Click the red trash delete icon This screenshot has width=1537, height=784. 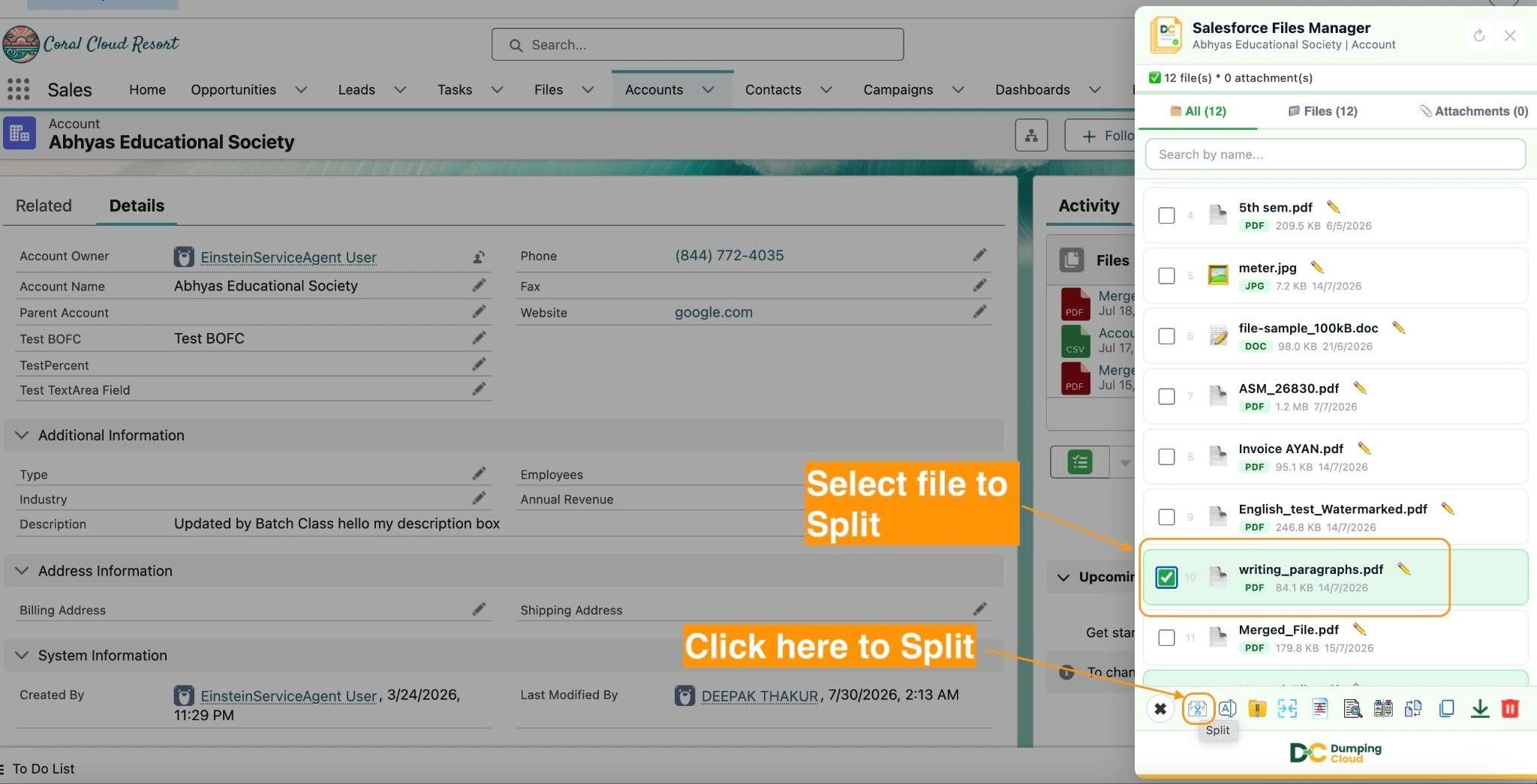[x=1510, y=708]
